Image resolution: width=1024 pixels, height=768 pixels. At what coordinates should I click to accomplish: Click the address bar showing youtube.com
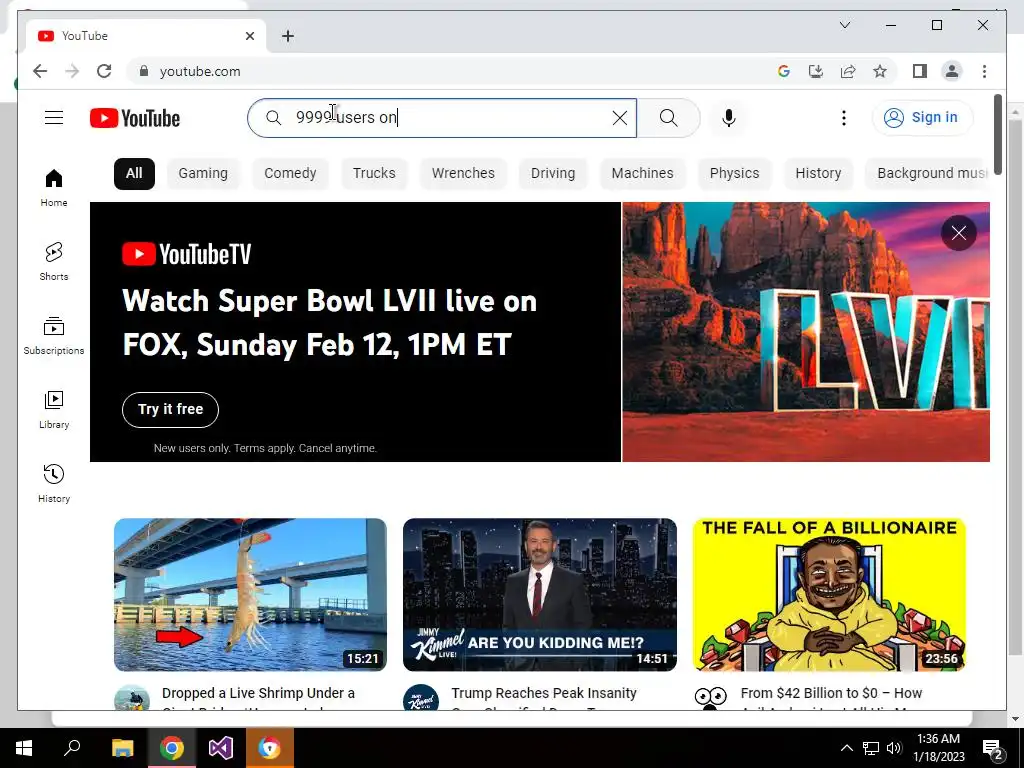coord(200,71)
